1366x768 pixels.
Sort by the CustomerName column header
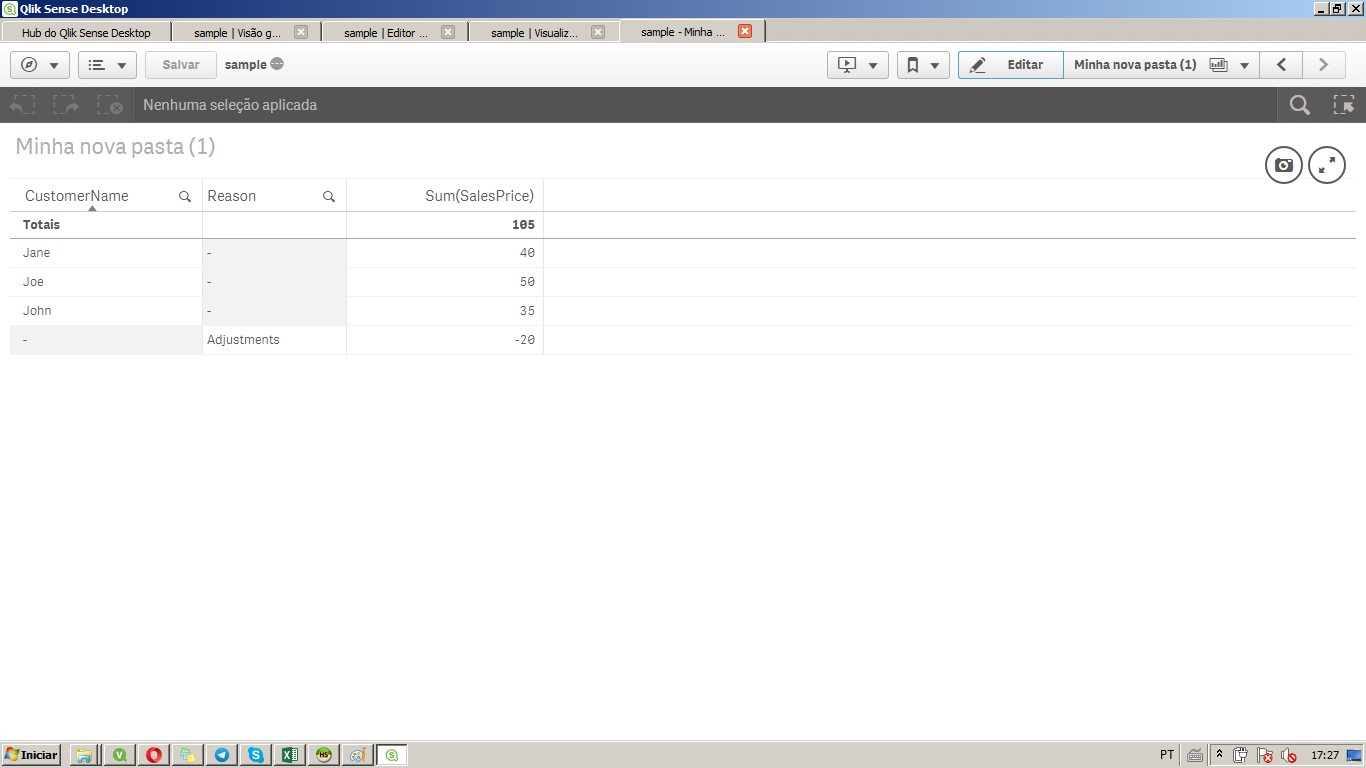click(x=77, y=196)
